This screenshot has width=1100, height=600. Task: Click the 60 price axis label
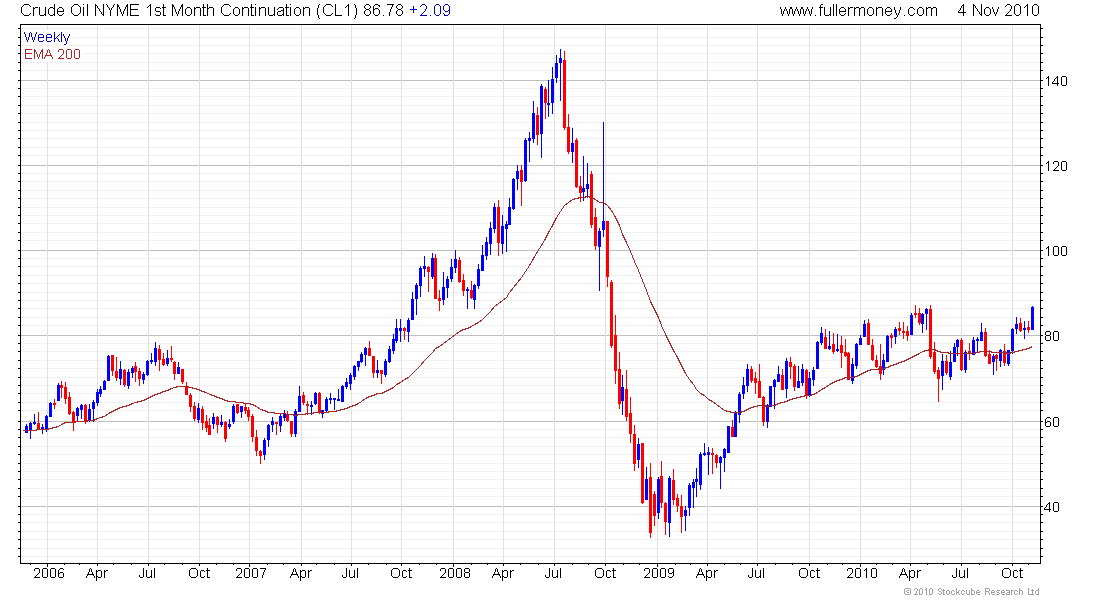click(1052, 422)
